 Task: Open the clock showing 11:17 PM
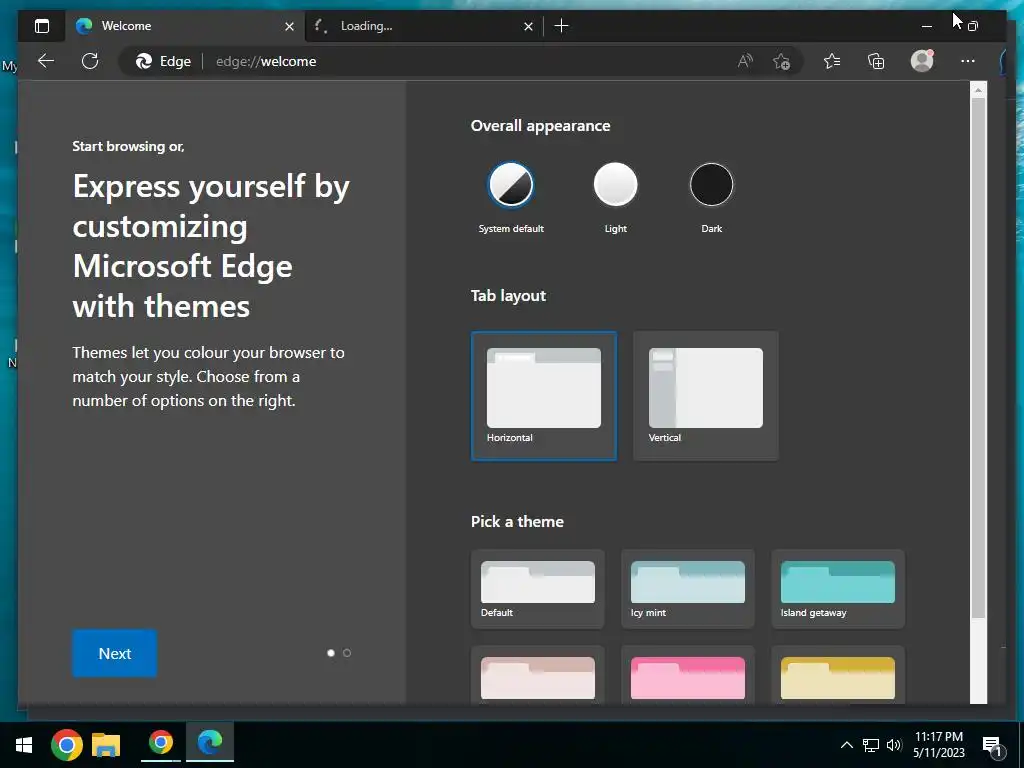(x=938, y=744)
